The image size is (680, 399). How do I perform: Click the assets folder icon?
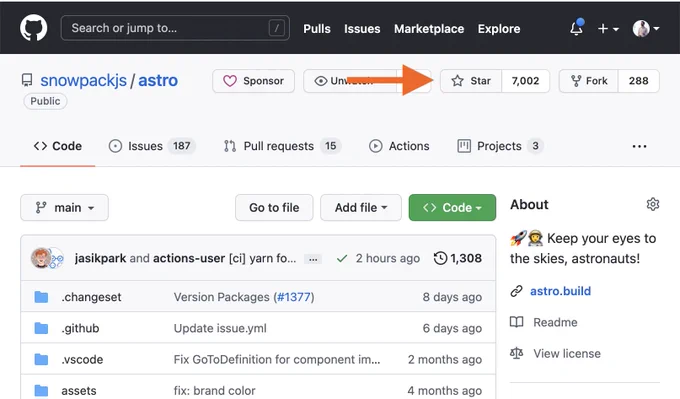point(41,391)
